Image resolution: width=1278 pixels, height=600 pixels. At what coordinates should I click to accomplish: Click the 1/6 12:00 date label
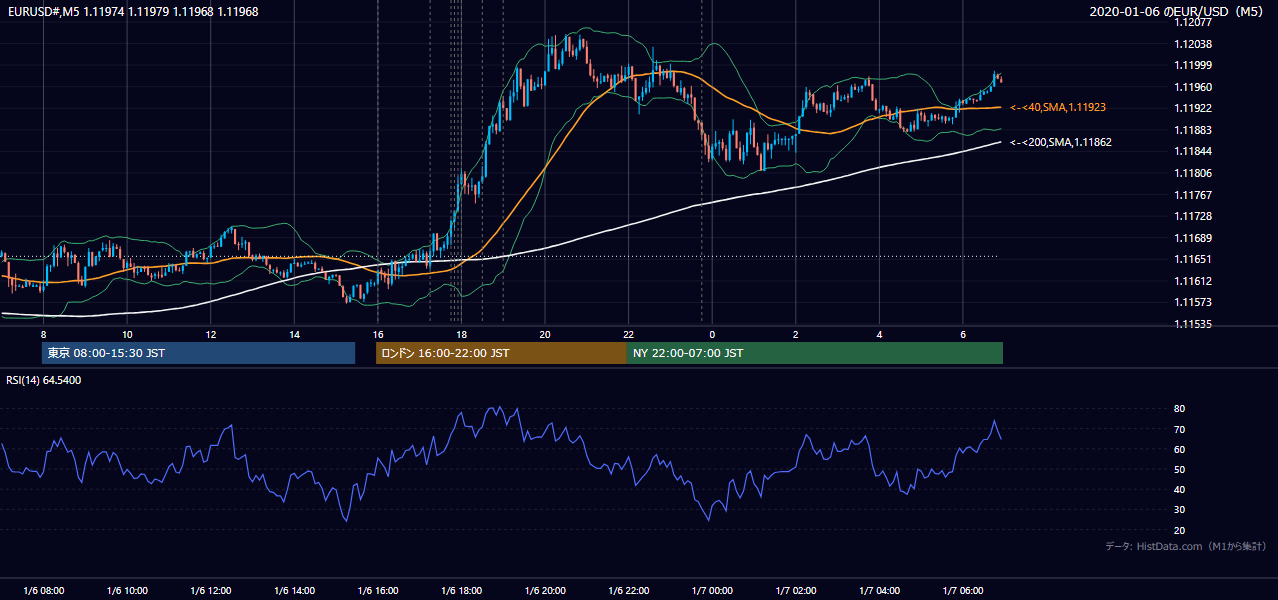point(210,590)
